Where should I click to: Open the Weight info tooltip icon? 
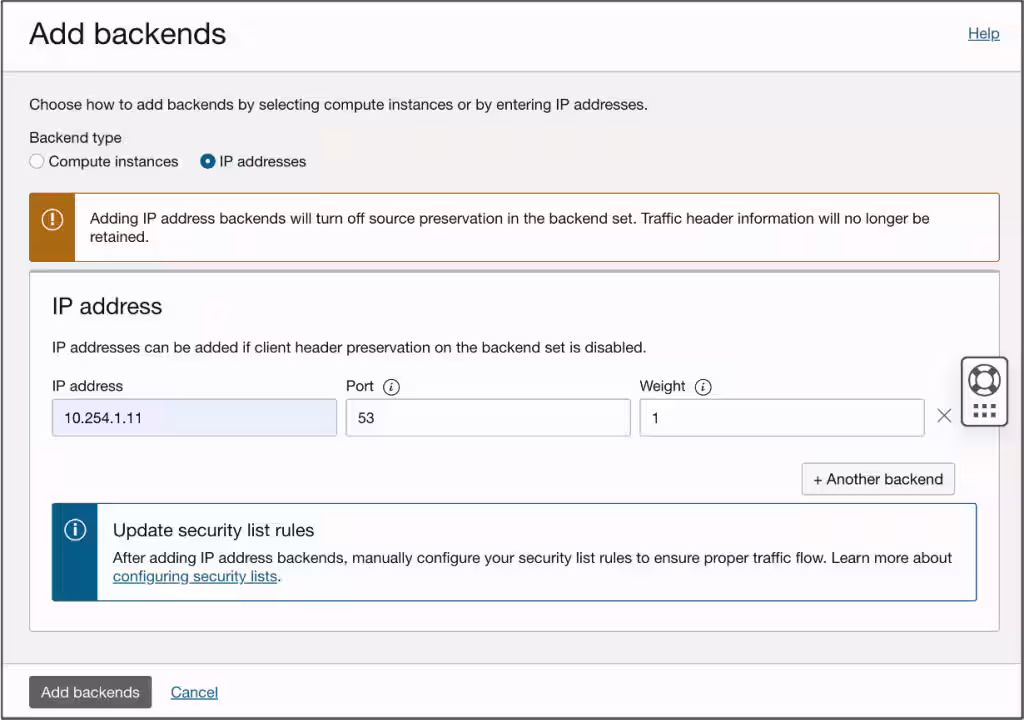coord(701,387)
